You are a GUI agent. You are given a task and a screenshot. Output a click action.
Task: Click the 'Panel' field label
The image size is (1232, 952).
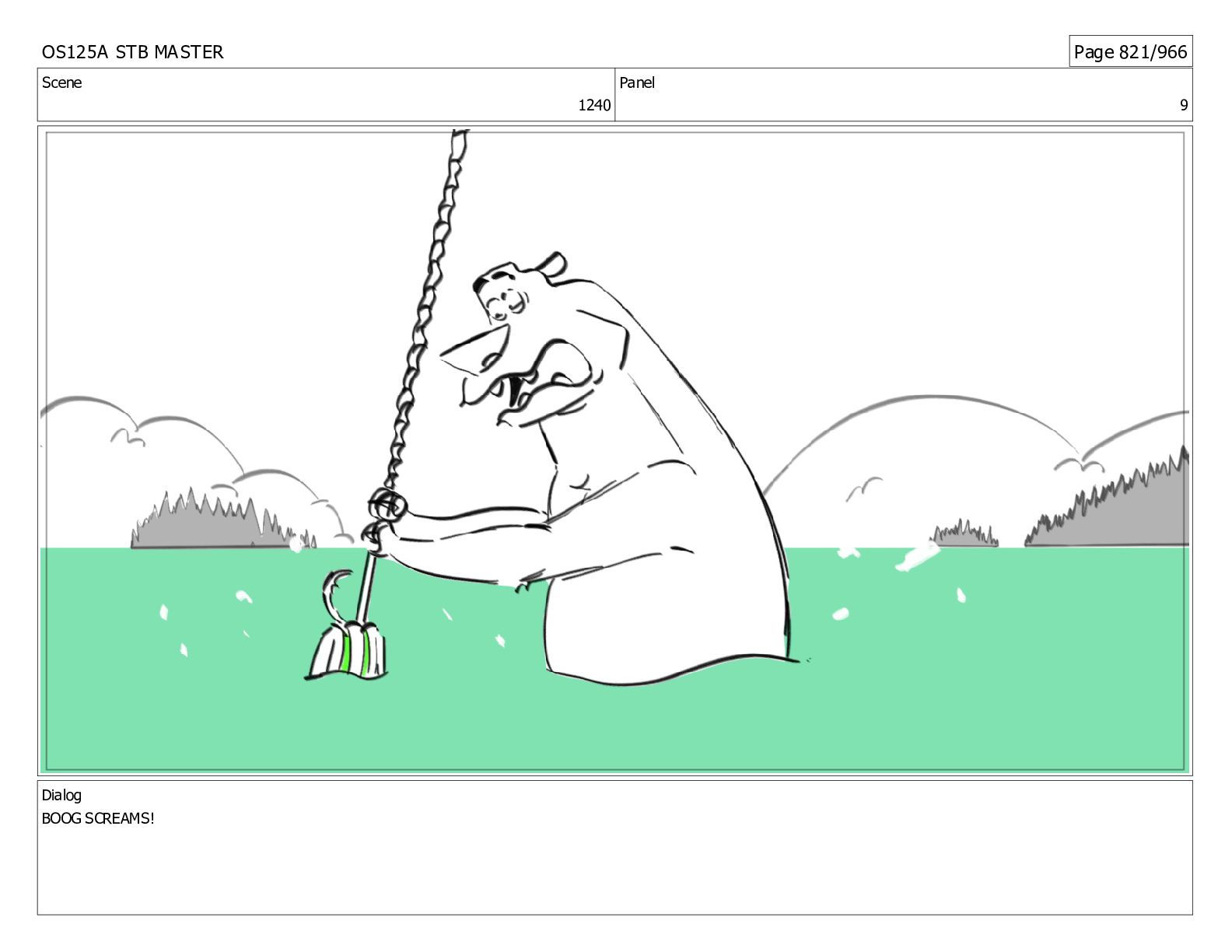tap(637, 82)
